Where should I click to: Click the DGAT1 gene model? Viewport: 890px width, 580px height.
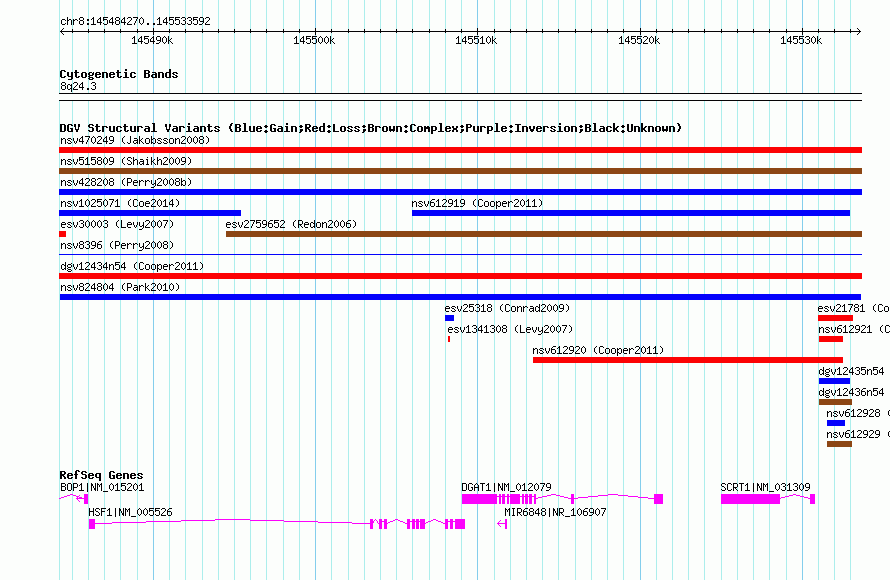click(x=562, y=499)
